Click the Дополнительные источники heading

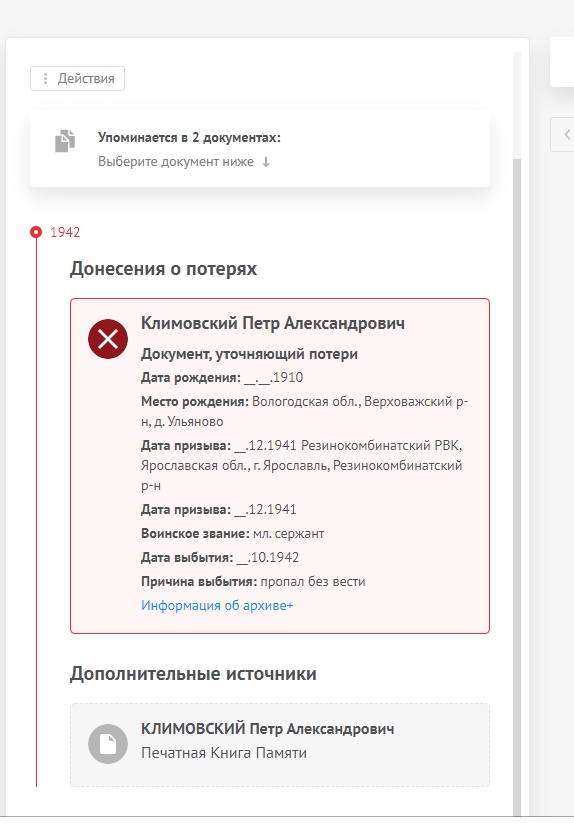(x=193, y=674)
